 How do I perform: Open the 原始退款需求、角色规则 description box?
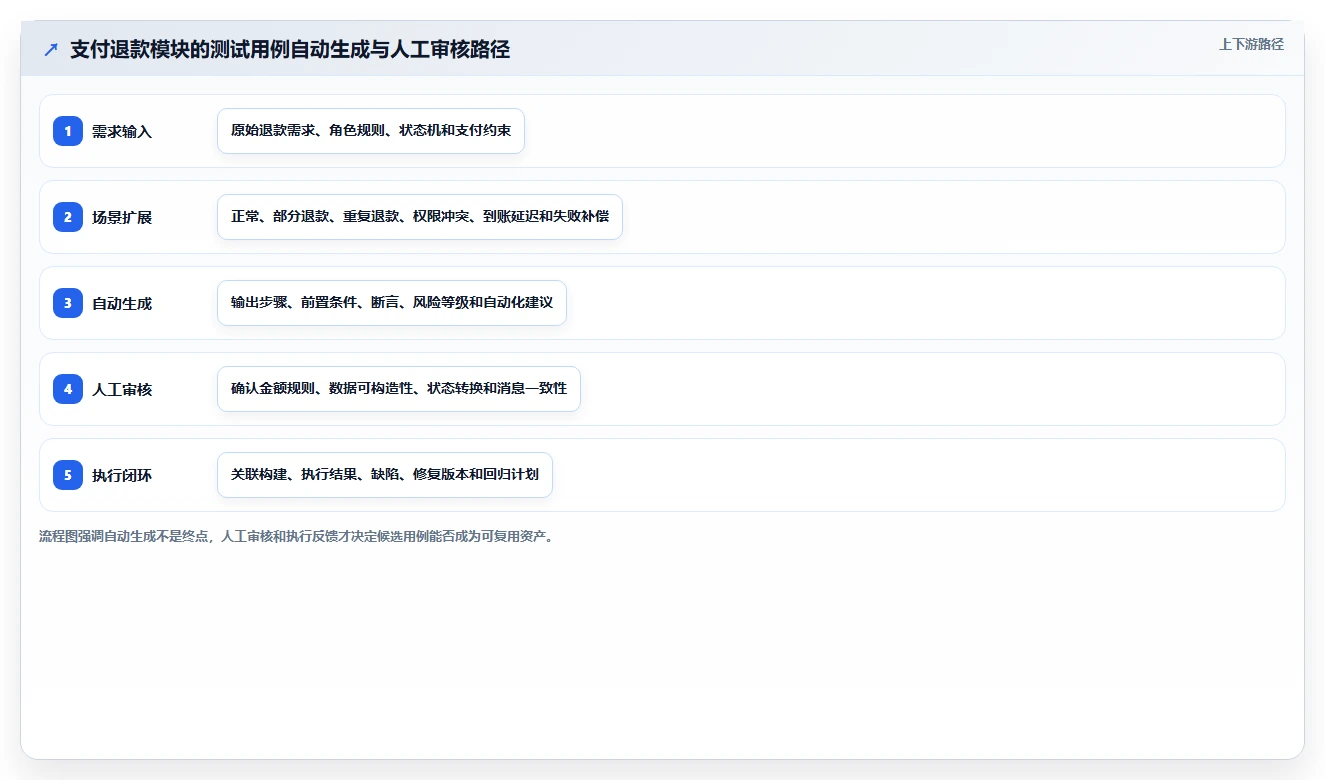coord(371,131)
